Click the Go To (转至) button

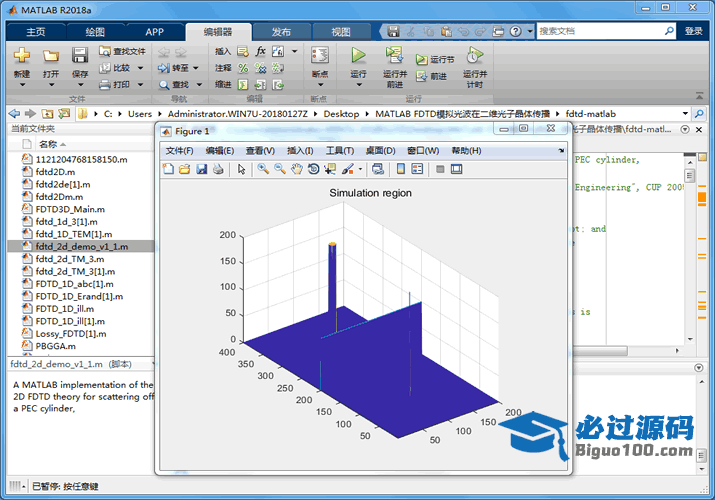coord(174,68)
